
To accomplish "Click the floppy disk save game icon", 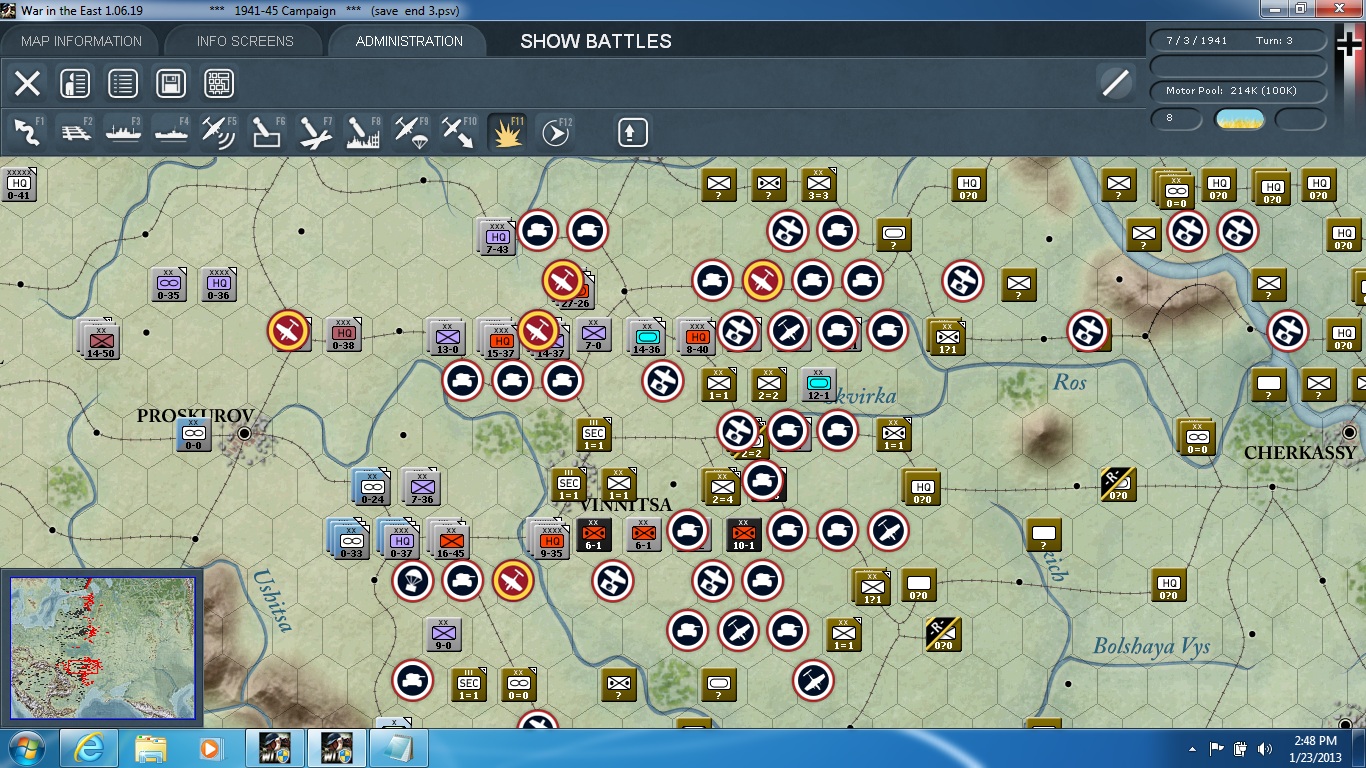I will tap(171, 83).
